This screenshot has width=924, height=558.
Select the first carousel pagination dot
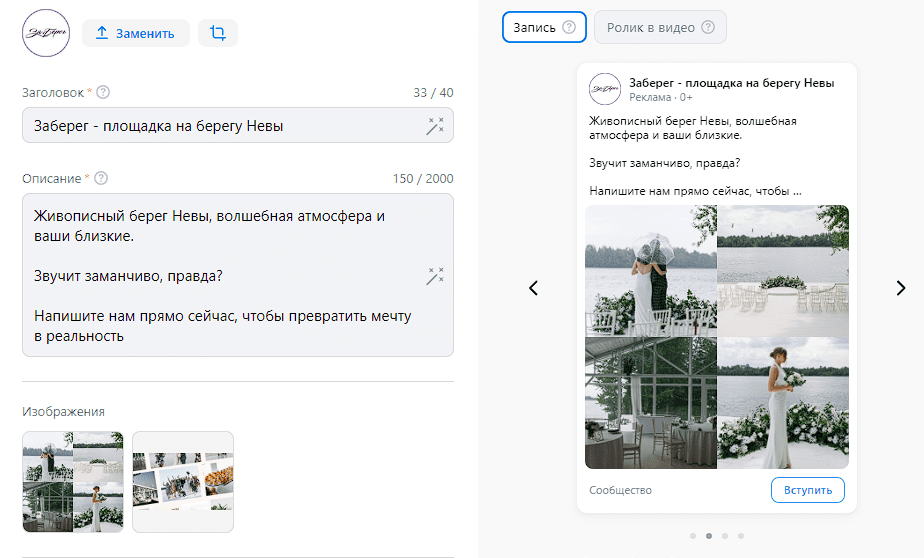pos(693,536)
